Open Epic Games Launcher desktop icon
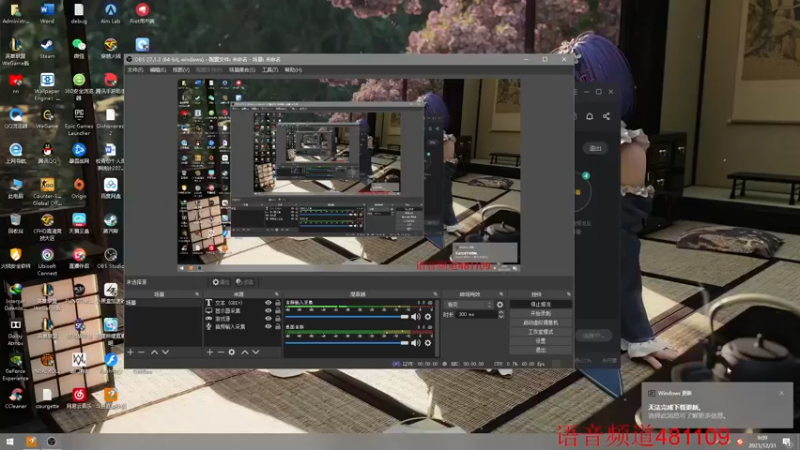Viewport: 800px width, 450px height. click(x=79, y=122)
